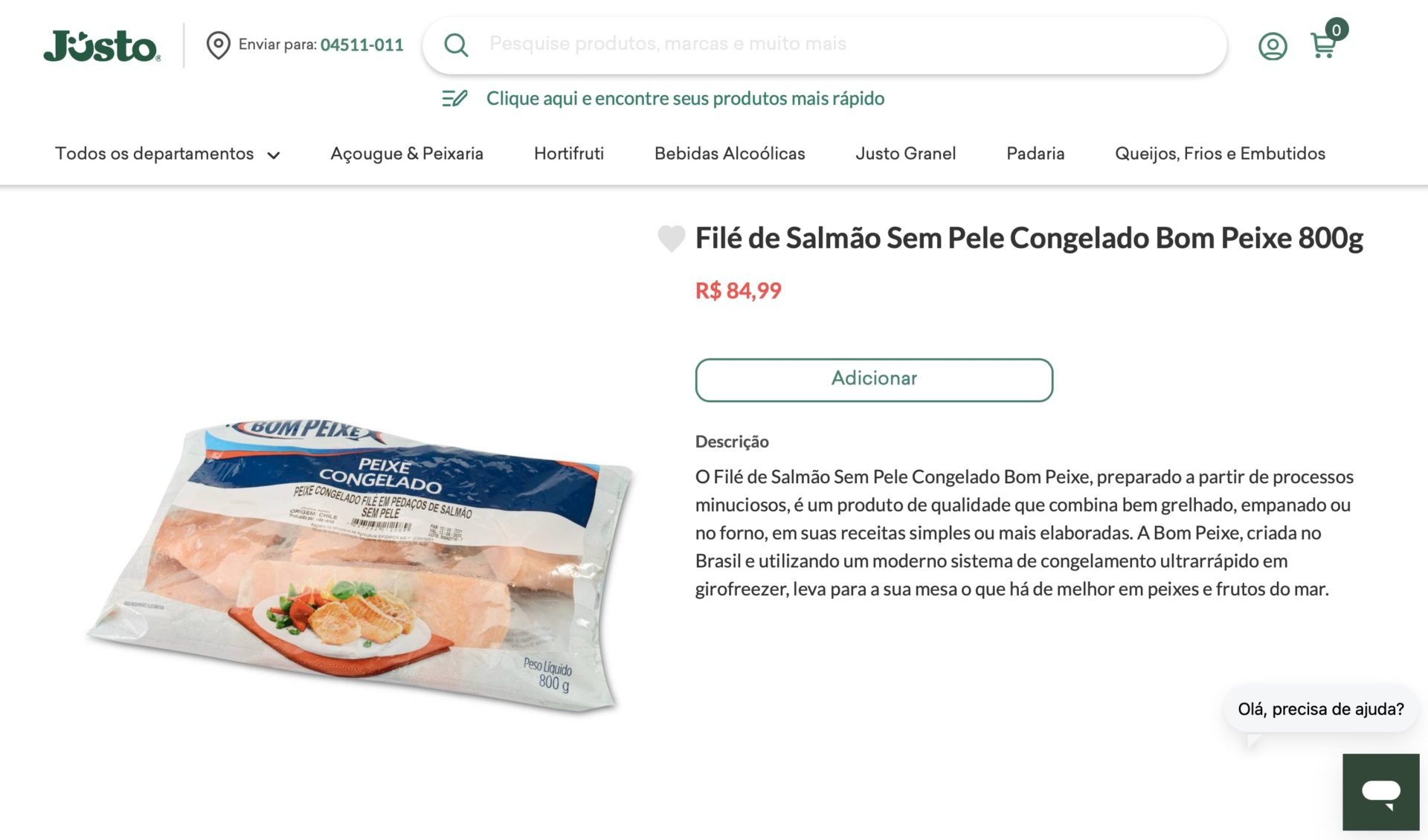Viewport: 1428px width, 840px height.
Task: Click 'Clique aqui e encontre seus produtos' link
Action: coord(685,98)
